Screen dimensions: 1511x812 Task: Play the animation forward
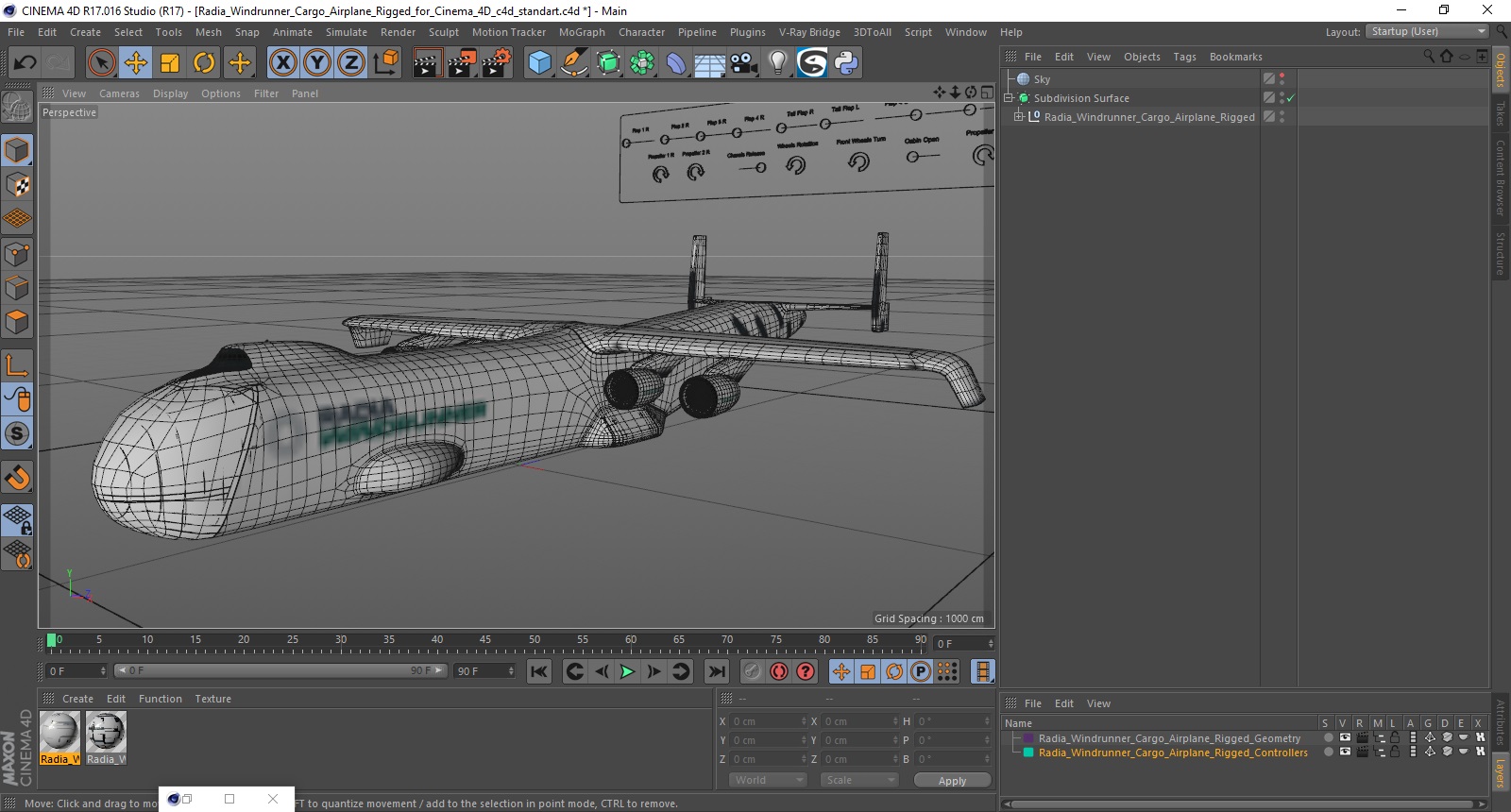tap(627, 671)
